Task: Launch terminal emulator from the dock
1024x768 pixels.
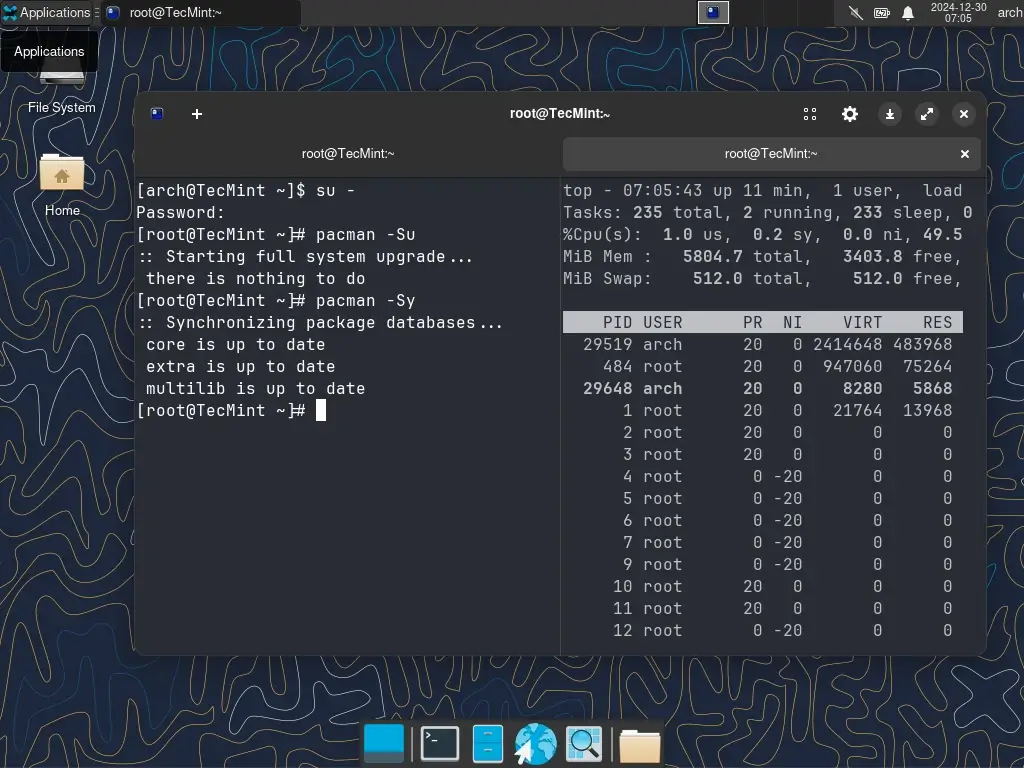Action: click(x=440, y=743)
